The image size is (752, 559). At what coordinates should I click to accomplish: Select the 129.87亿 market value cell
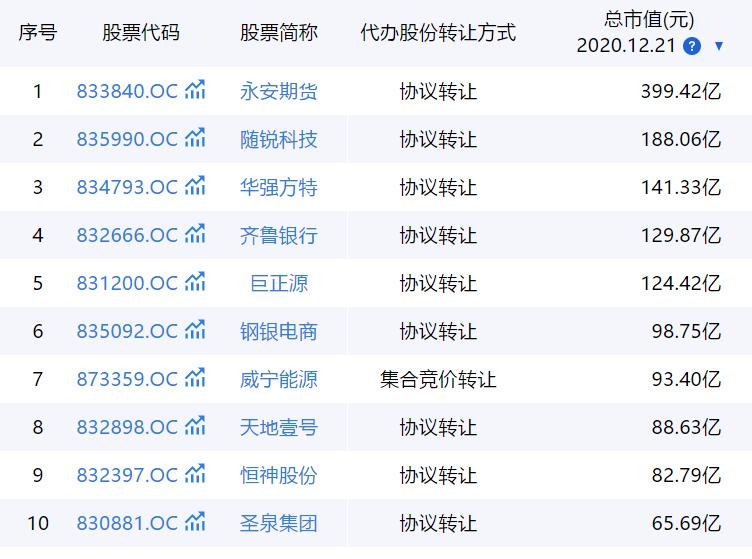(x=681, y=235)
